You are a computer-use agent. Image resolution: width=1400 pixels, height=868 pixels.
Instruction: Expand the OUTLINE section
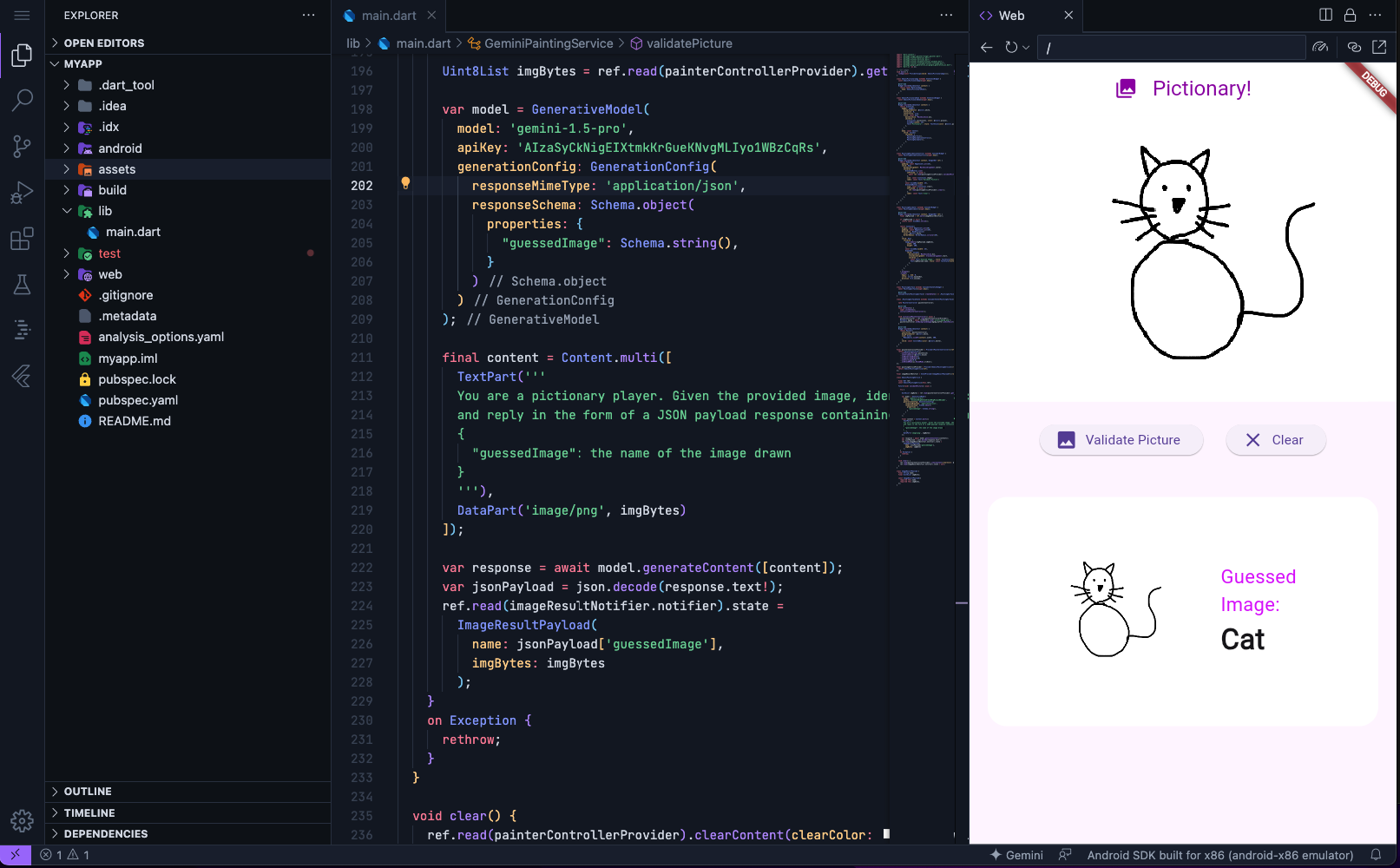(x=87, y=791)
